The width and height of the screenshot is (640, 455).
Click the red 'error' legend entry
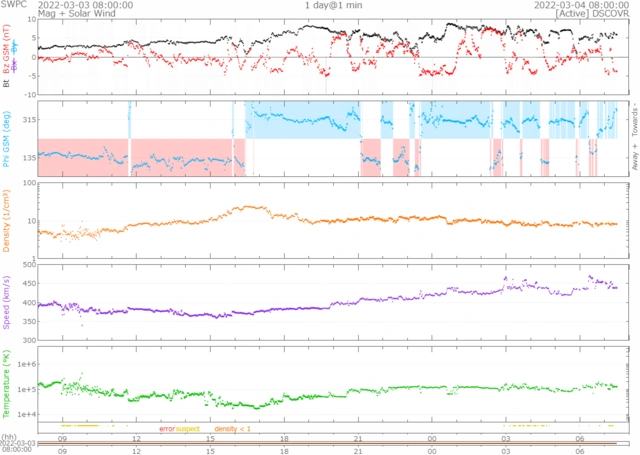(x=166, y=429)
